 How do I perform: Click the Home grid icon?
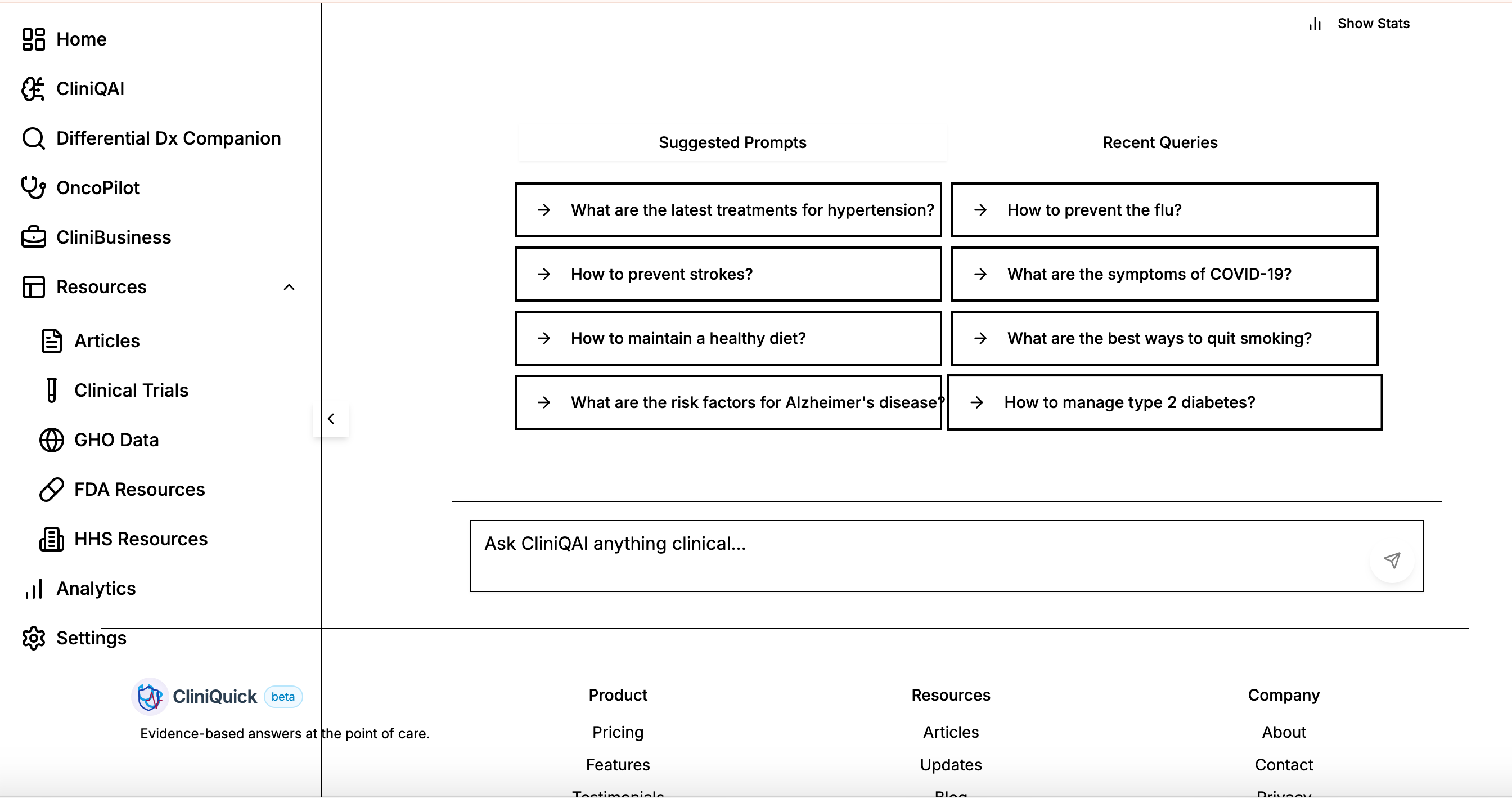(x=33, y=39)
